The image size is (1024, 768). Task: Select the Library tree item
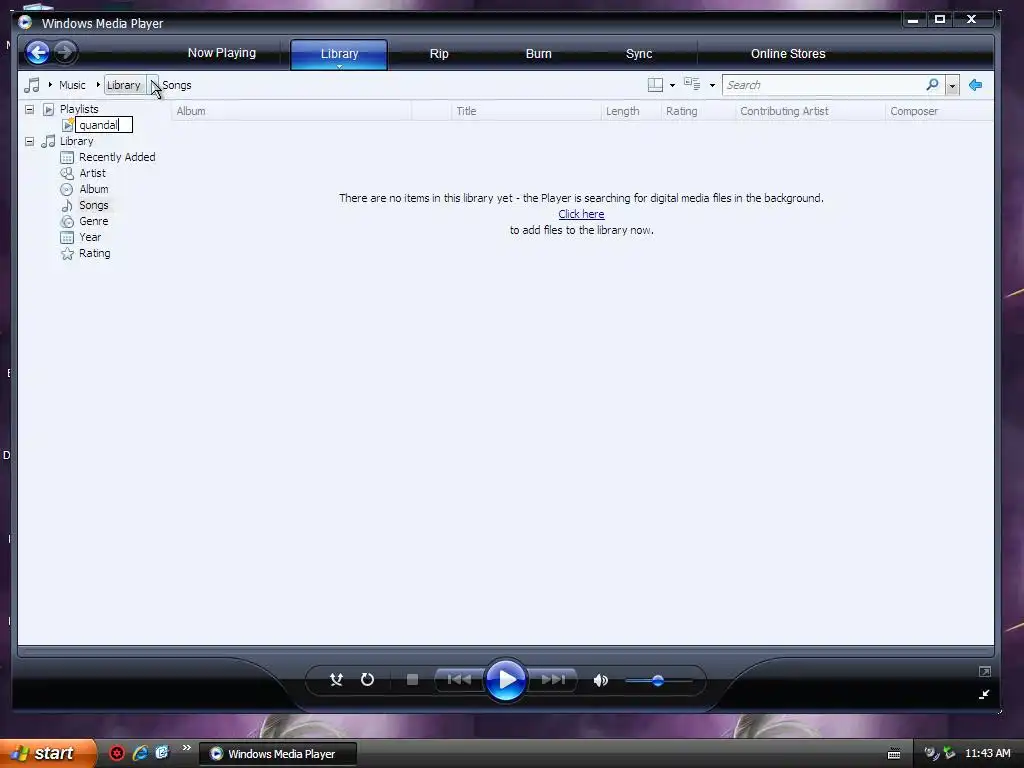click(x=76, y=141)
